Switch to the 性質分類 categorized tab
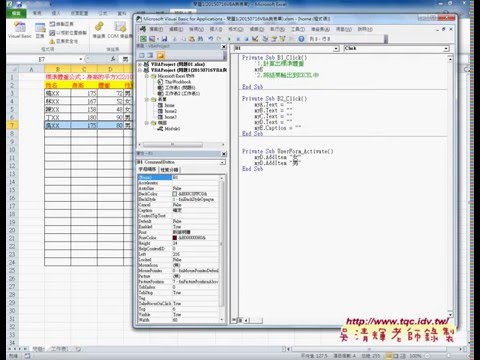 (169, 170)
